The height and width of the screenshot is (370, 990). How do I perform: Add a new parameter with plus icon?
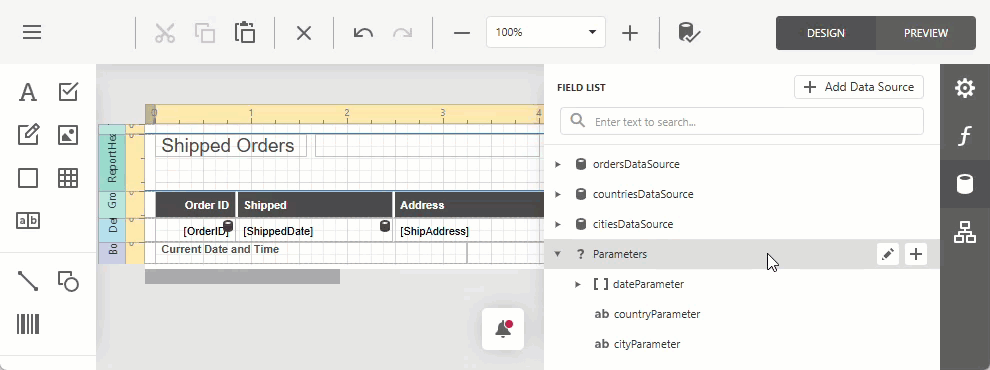click(x=916, y=254)
